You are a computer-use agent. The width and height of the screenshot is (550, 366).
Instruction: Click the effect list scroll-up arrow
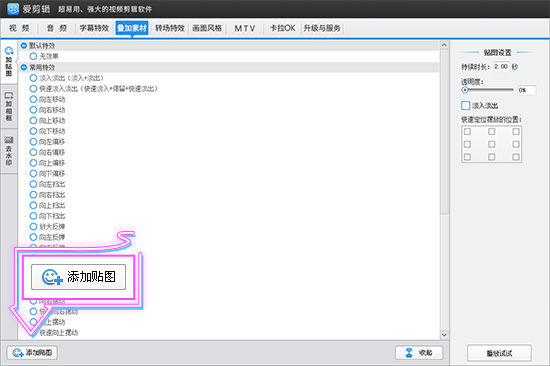[x=444, y=45]
